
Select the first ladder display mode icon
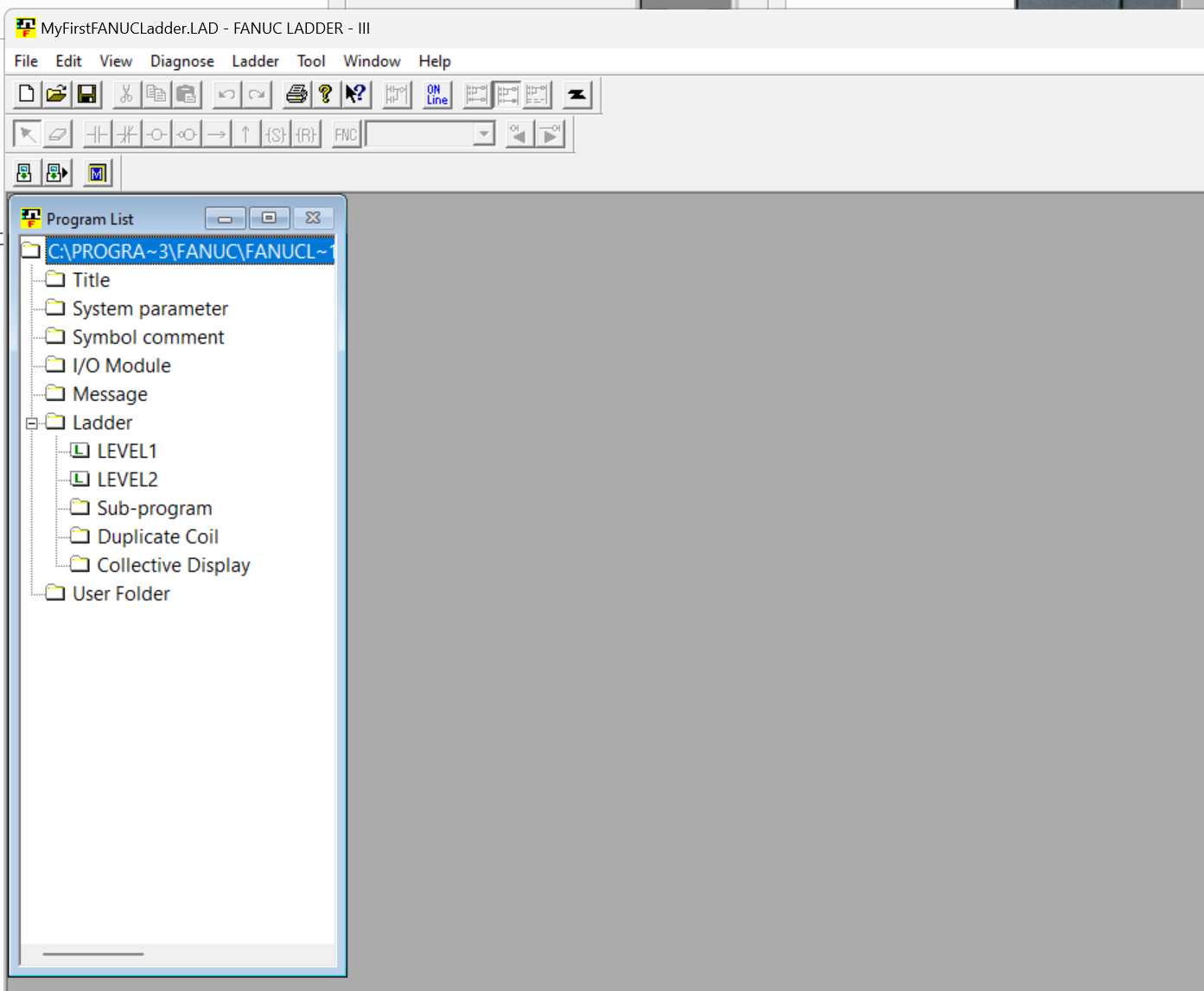pos(477,94)
